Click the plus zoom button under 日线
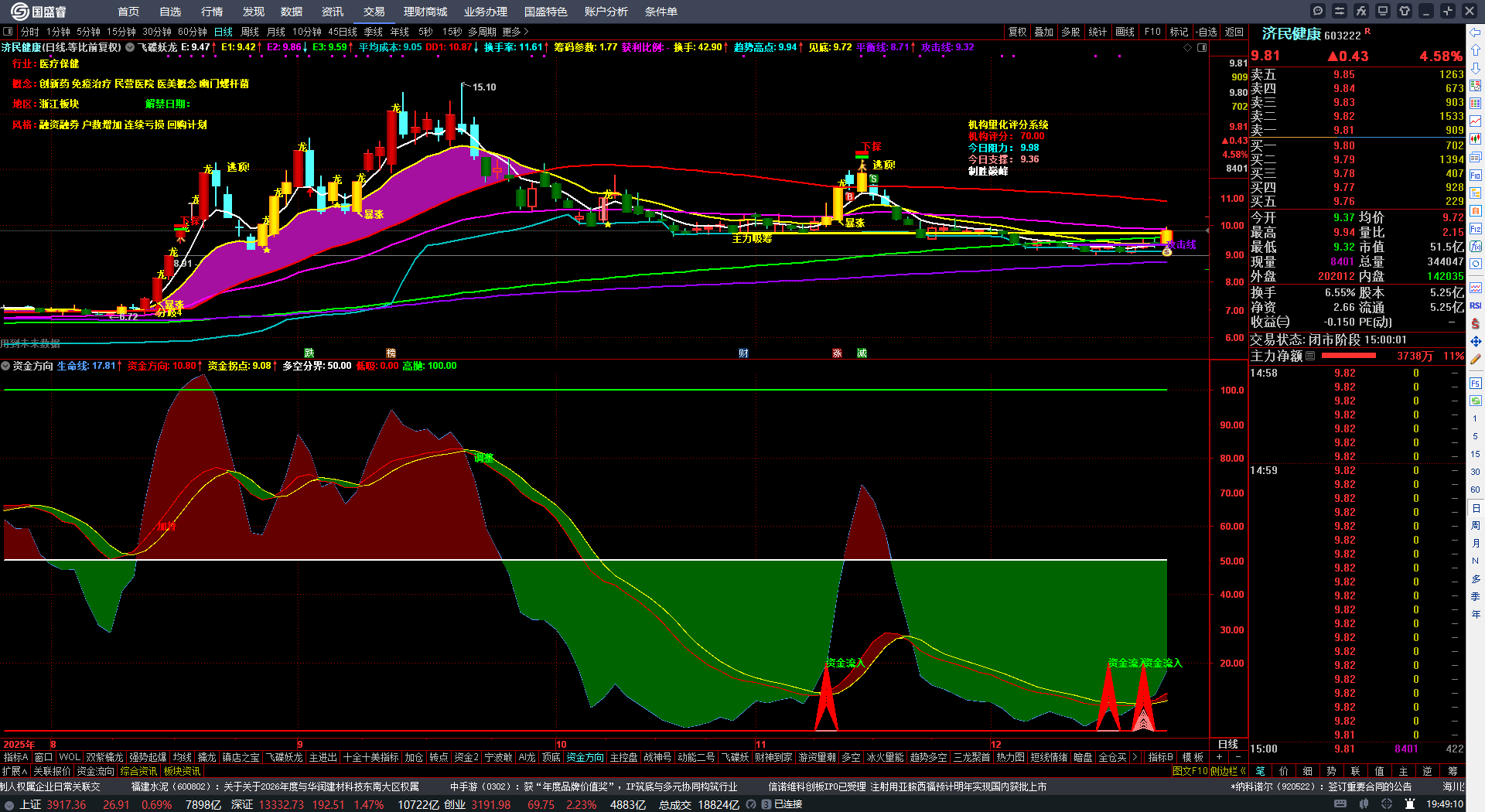The width and height of the screenshot is (1485, 812). [x=1220, y=757]
